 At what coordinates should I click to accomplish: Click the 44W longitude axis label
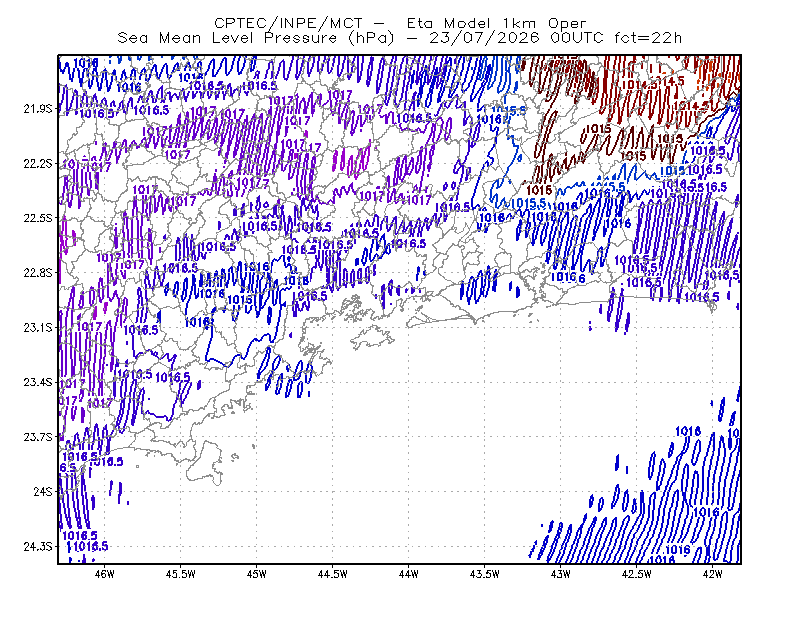[x=409, y=574]
